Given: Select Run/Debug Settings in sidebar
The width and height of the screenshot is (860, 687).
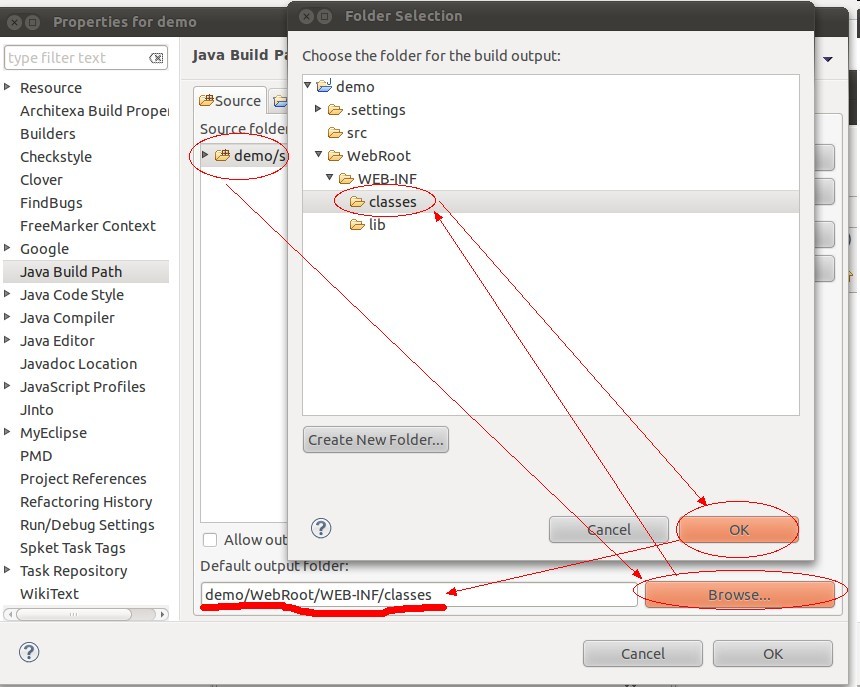Looking at the screenshot, I should 87,525.
